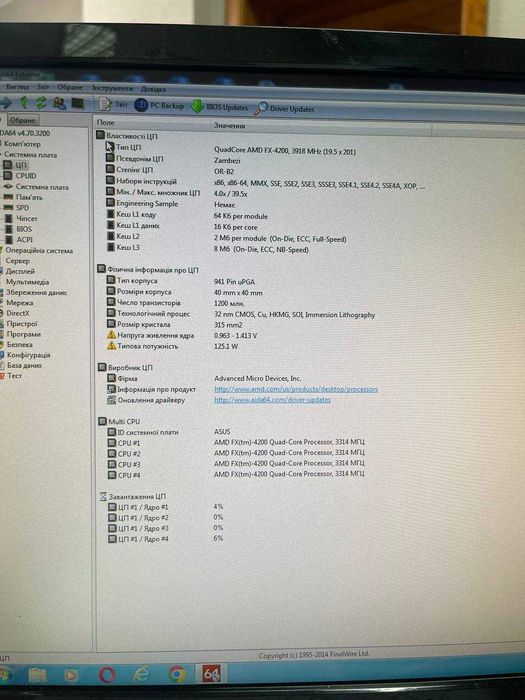Open the Мережа category

pyautogui.click(x=20, y=303)
